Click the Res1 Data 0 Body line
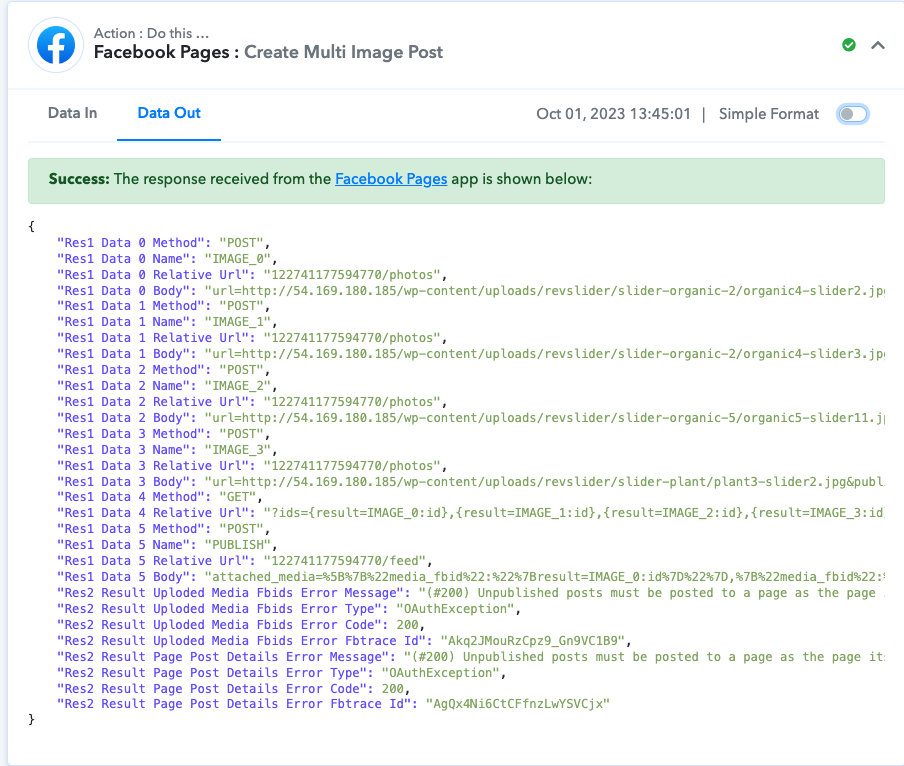The width and height of the screenshot is (904, 766). pyautogui.click(x=470, y=290)
